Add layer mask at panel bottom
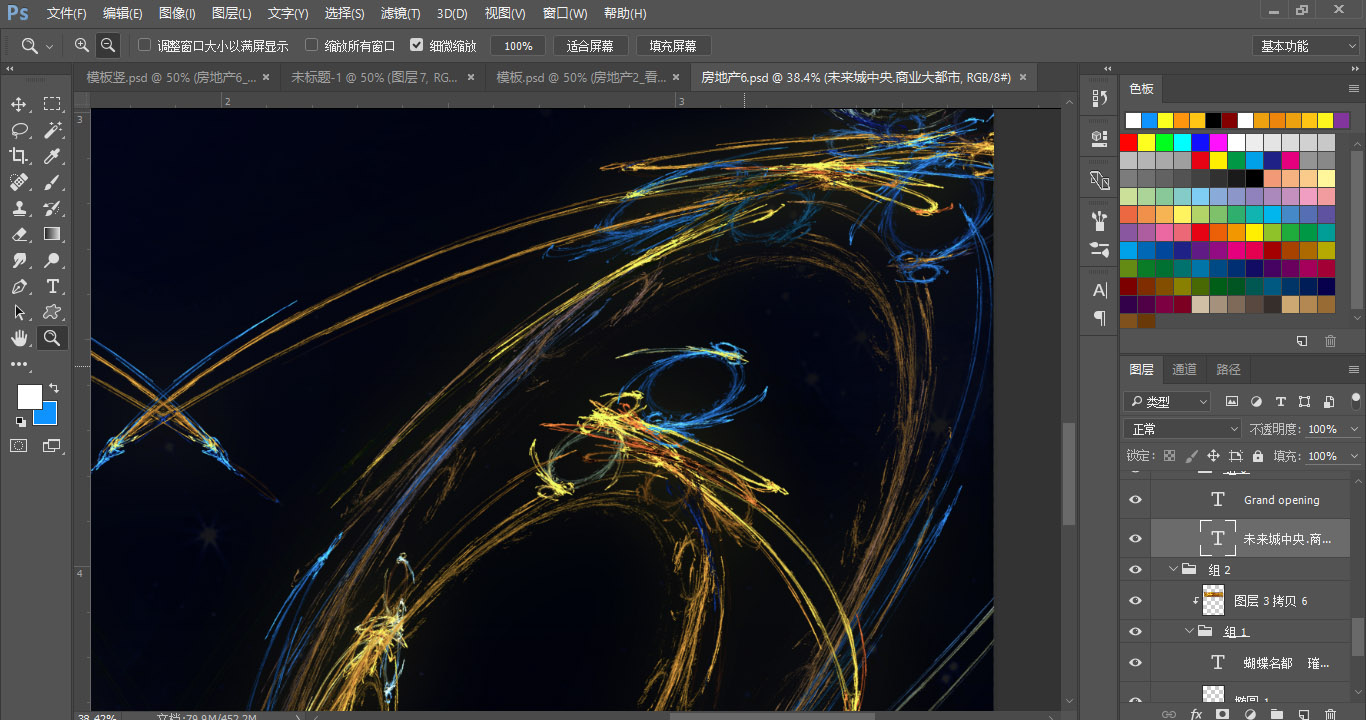 1222,714
